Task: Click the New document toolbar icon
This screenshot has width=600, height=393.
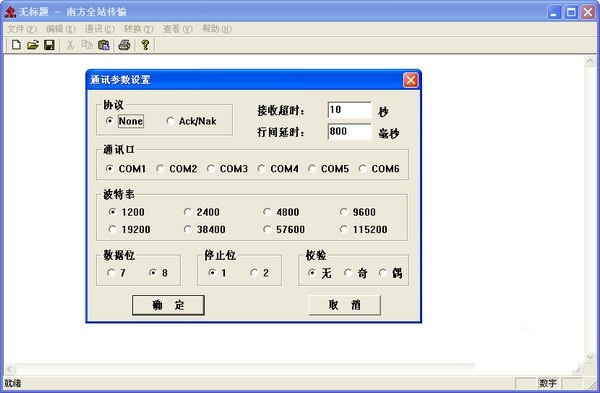Action: tap(16, 45)
